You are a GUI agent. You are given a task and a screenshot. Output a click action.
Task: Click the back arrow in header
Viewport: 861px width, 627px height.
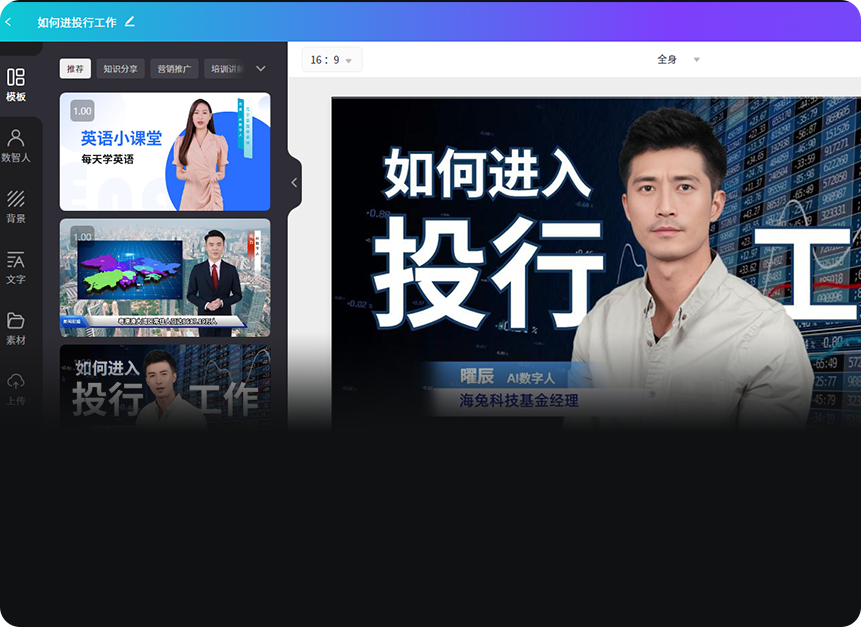tap(9, 22)
